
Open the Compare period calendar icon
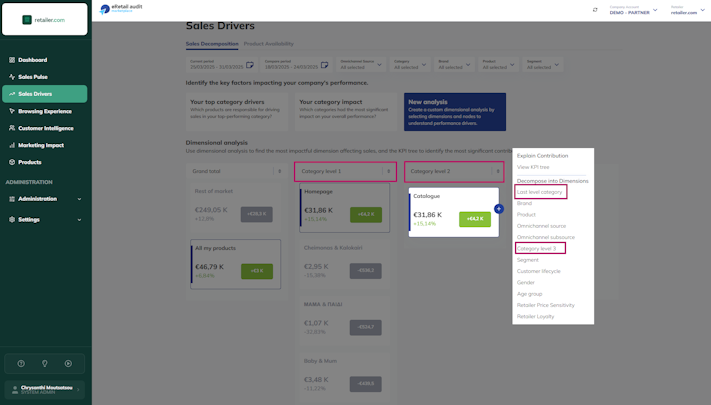[324, 65]
